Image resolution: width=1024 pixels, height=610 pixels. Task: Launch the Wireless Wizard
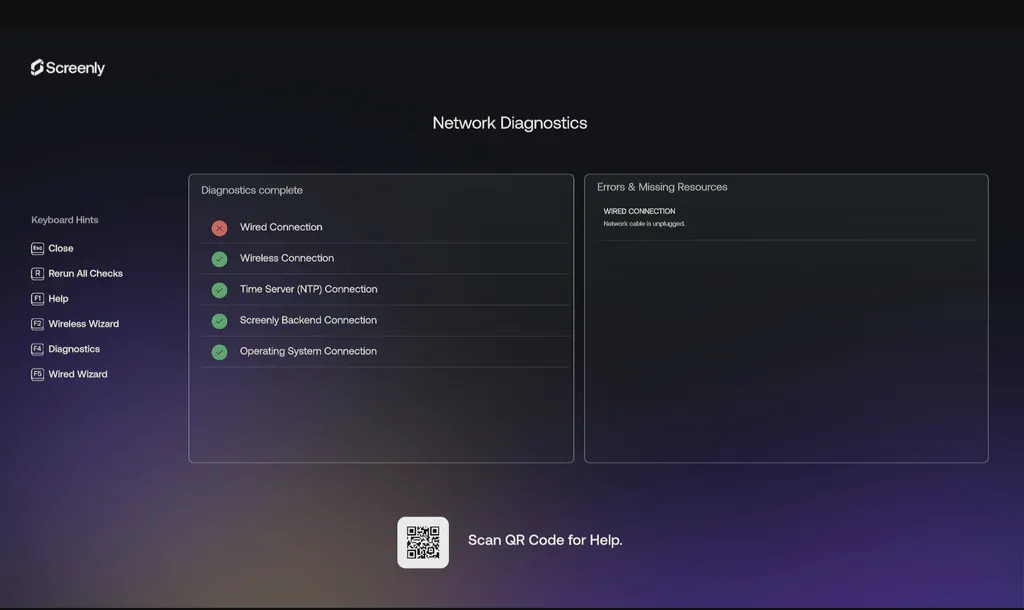[84, 324]
